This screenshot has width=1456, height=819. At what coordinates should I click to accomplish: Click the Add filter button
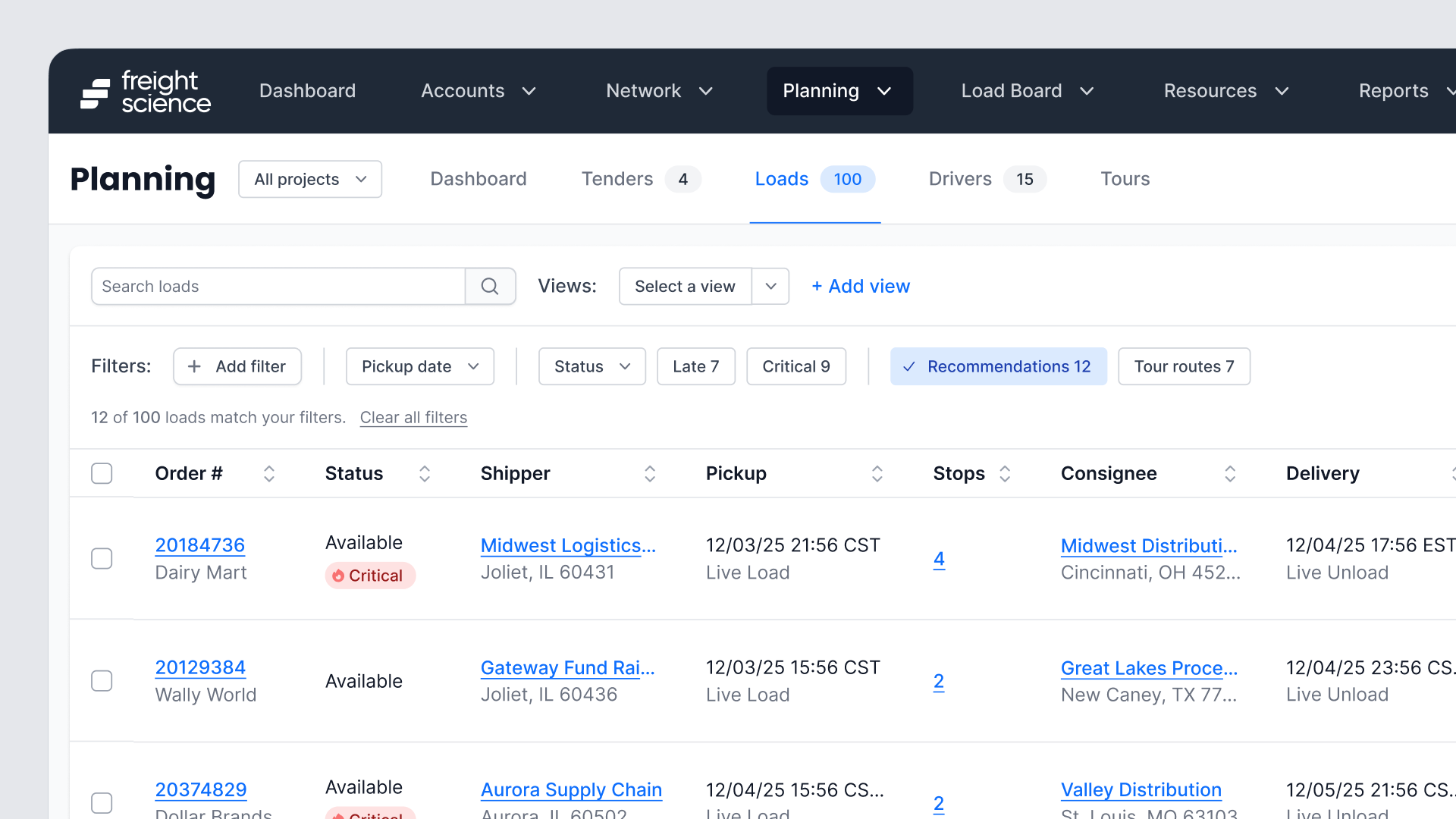[237, 367]
